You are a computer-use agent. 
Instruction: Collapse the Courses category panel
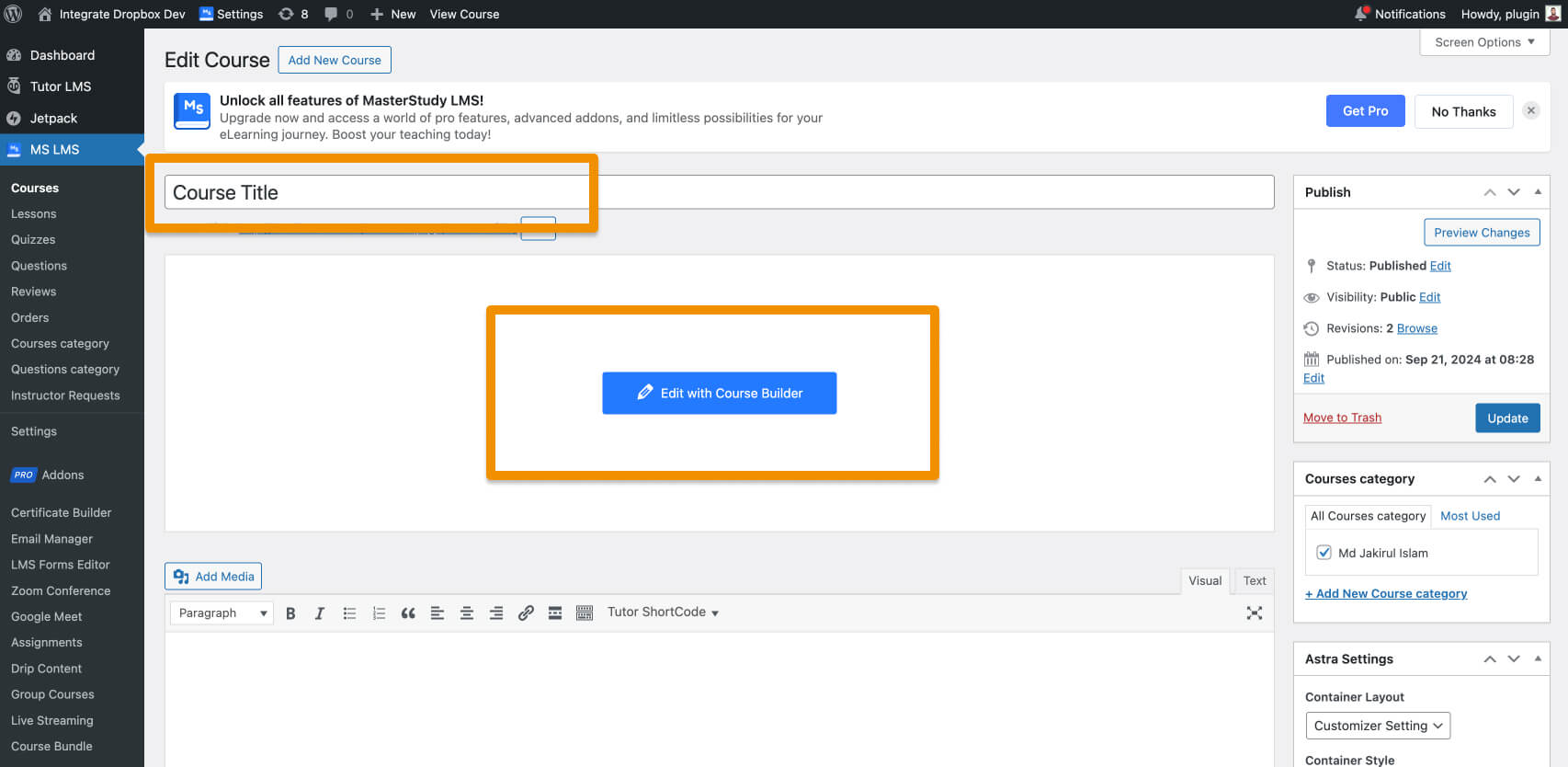tap(1538, 479)
